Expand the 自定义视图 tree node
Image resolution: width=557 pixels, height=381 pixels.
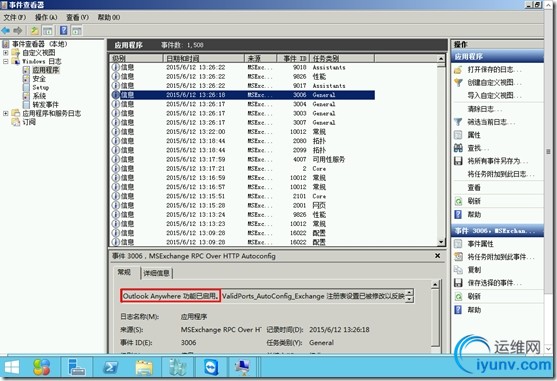tap(5, 53)
